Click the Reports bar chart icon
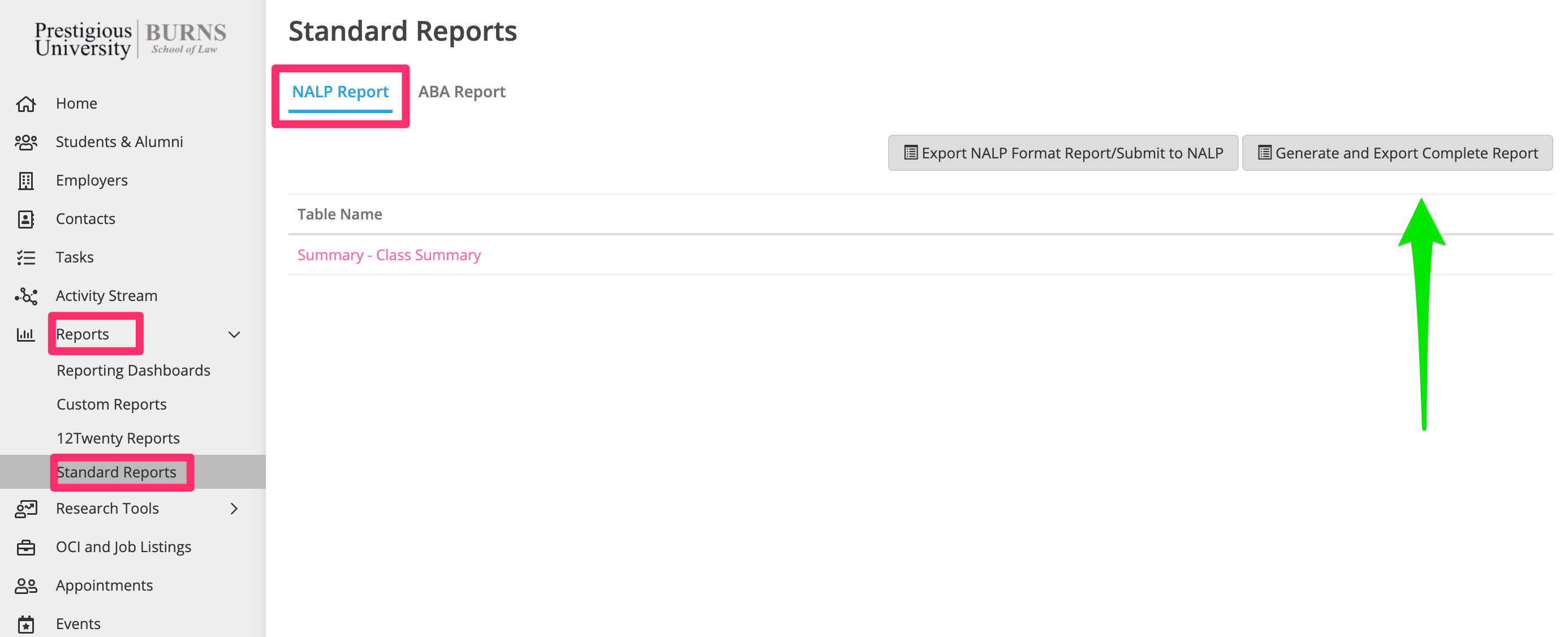The width and height of the screenshot is (1568, 637). pyautogui.click(x=25, y=334)
